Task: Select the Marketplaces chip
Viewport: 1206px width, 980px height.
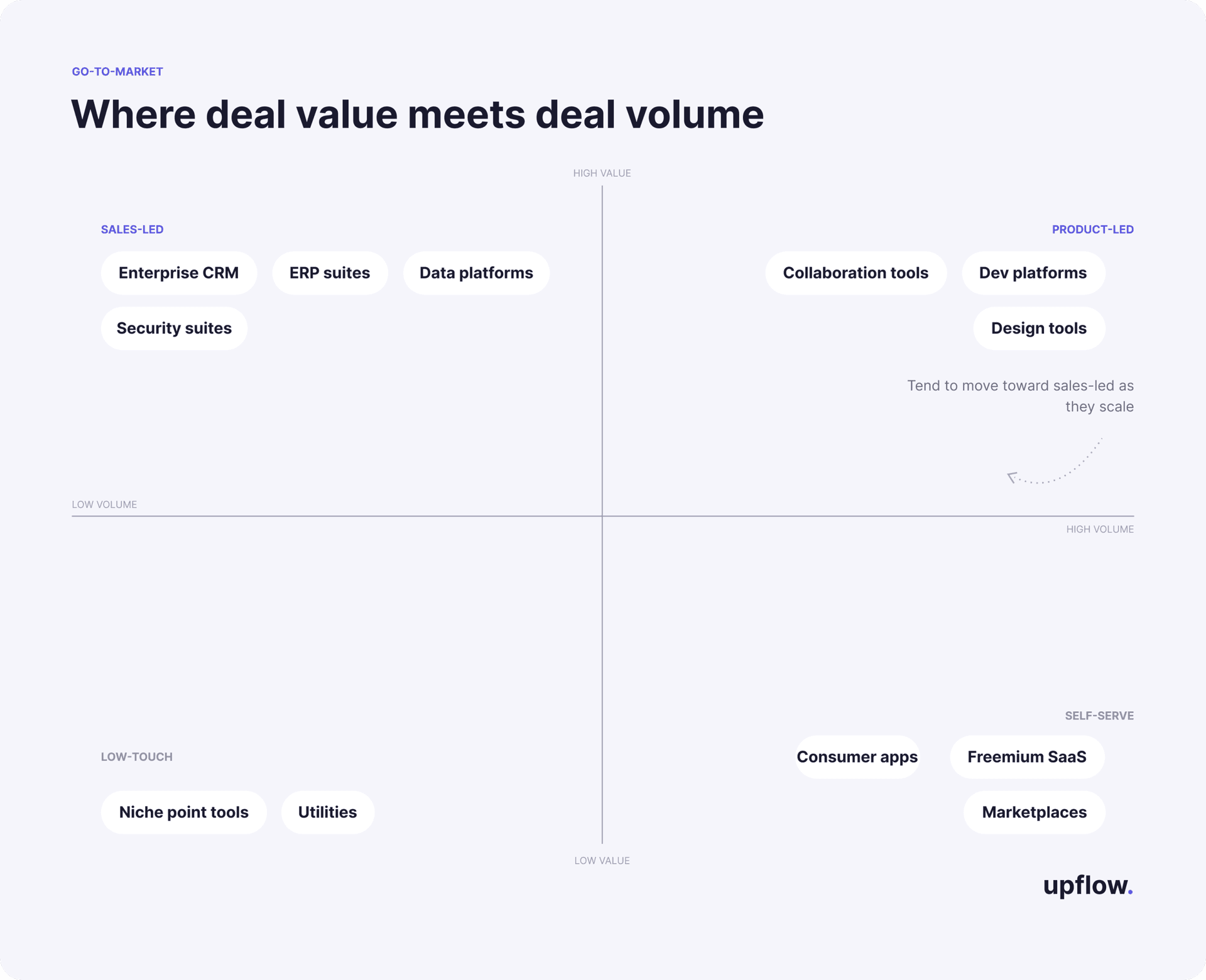Action: (x=1035, y=812)
